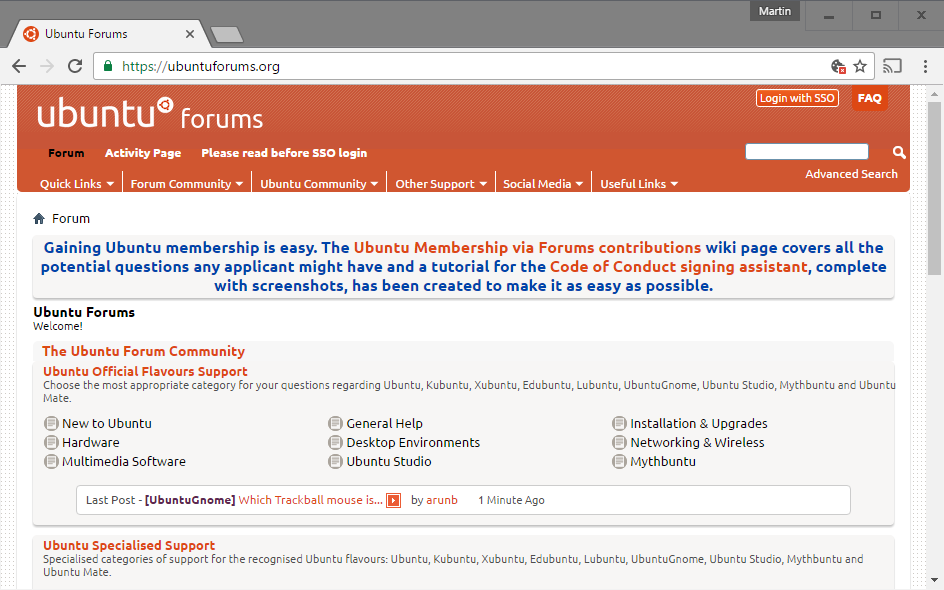
Task: Open Code of Conduct signing assistant link
Action: pos(678,267)
